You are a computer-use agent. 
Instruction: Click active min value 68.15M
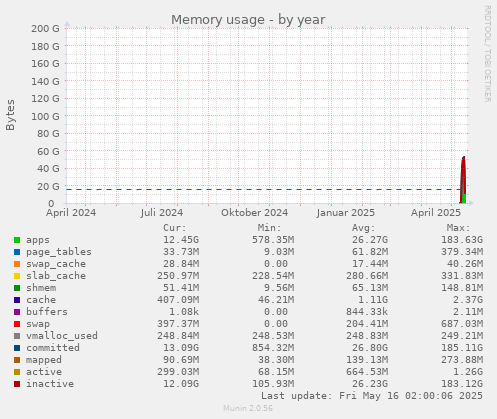(276, 372)
